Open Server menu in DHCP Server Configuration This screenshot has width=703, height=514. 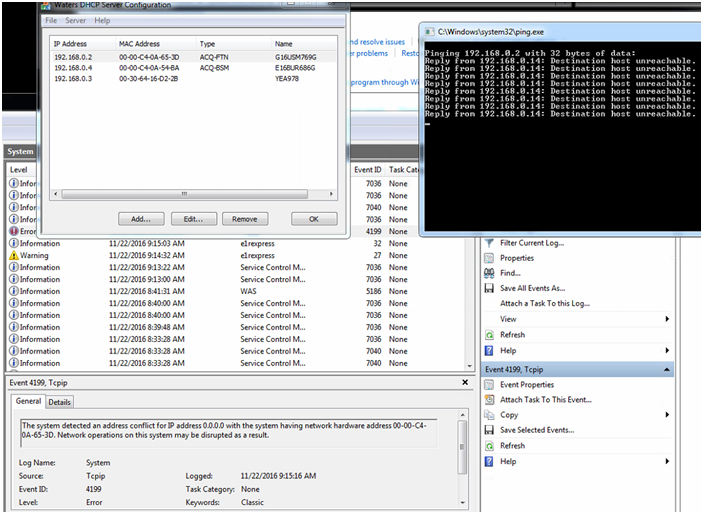75,21
